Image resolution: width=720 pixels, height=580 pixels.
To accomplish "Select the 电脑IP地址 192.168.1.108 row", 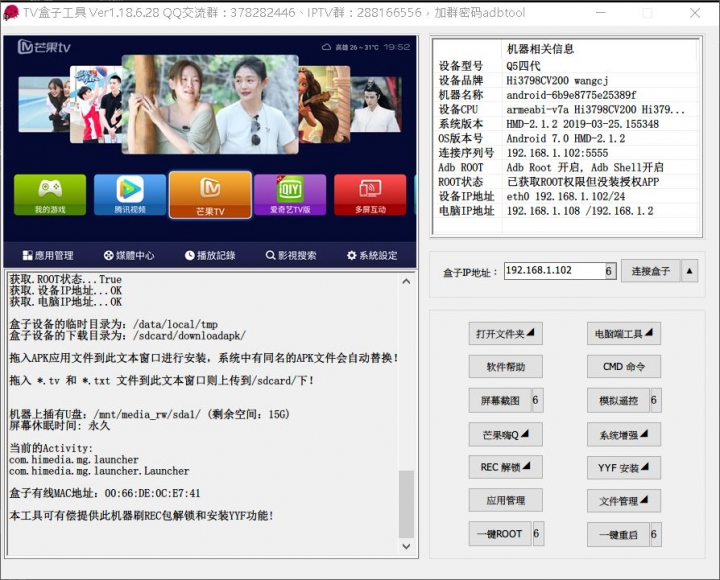I will click(x=566, y=211).
